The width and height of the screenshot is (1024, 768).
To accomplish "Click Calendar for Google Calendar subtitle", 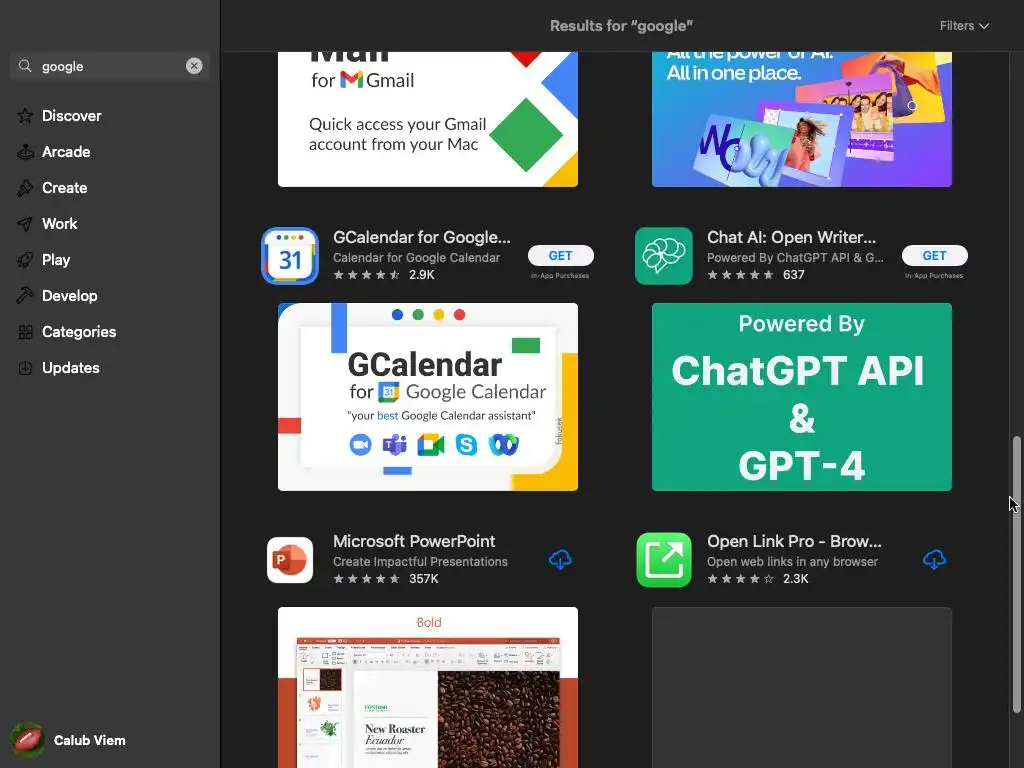I will coord(416,257).
